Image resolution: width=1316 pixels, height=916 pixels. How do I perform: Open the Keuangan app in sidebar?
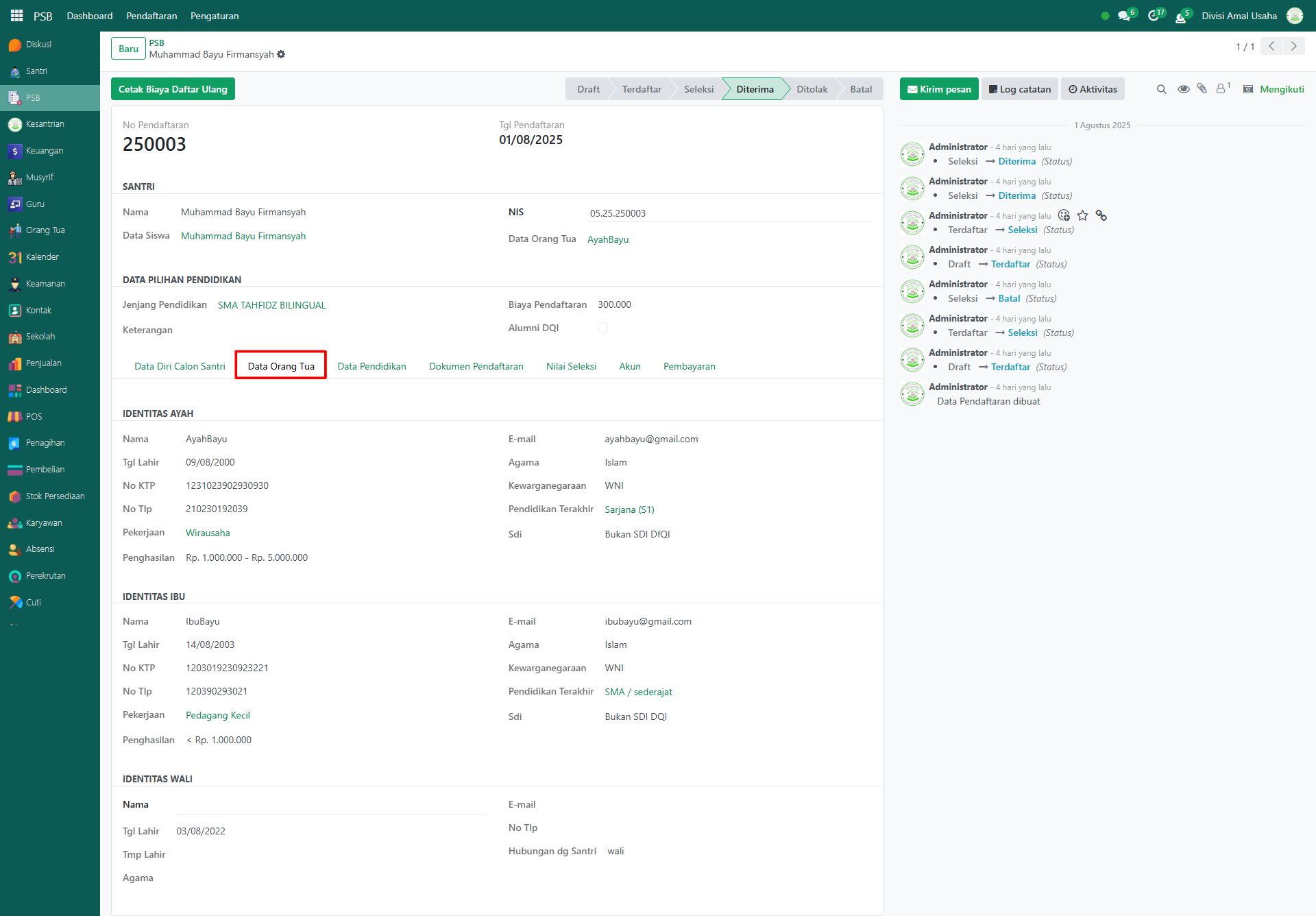44,151
